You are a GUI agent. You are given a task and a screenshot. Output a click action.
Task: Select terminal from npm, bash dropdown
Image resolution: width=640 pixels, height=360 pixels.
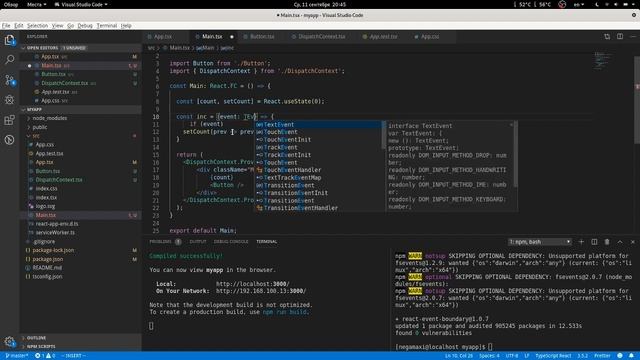(x=539, y=242)
